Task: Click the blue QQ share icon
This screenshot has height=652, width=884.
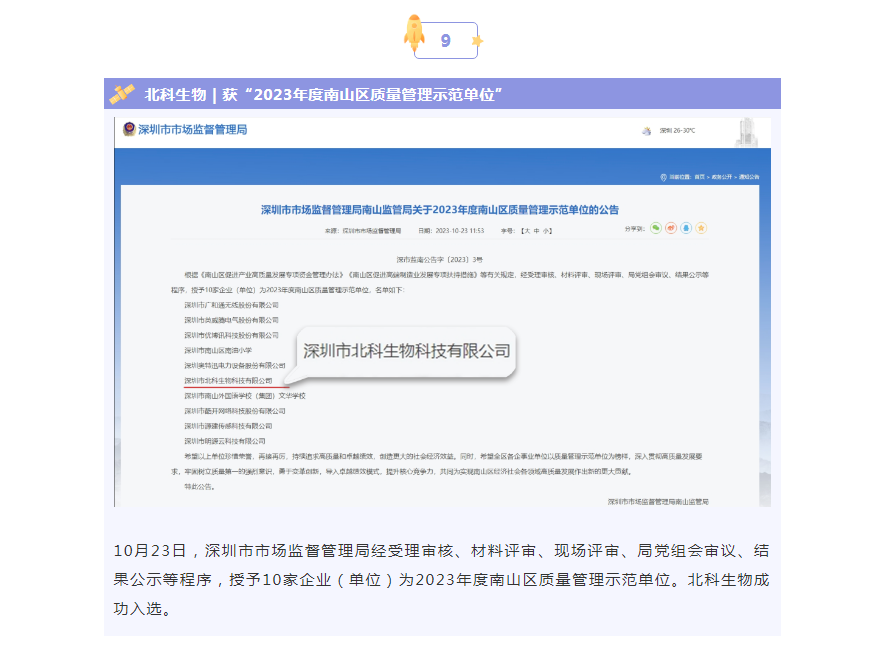Action: [686, 228]
